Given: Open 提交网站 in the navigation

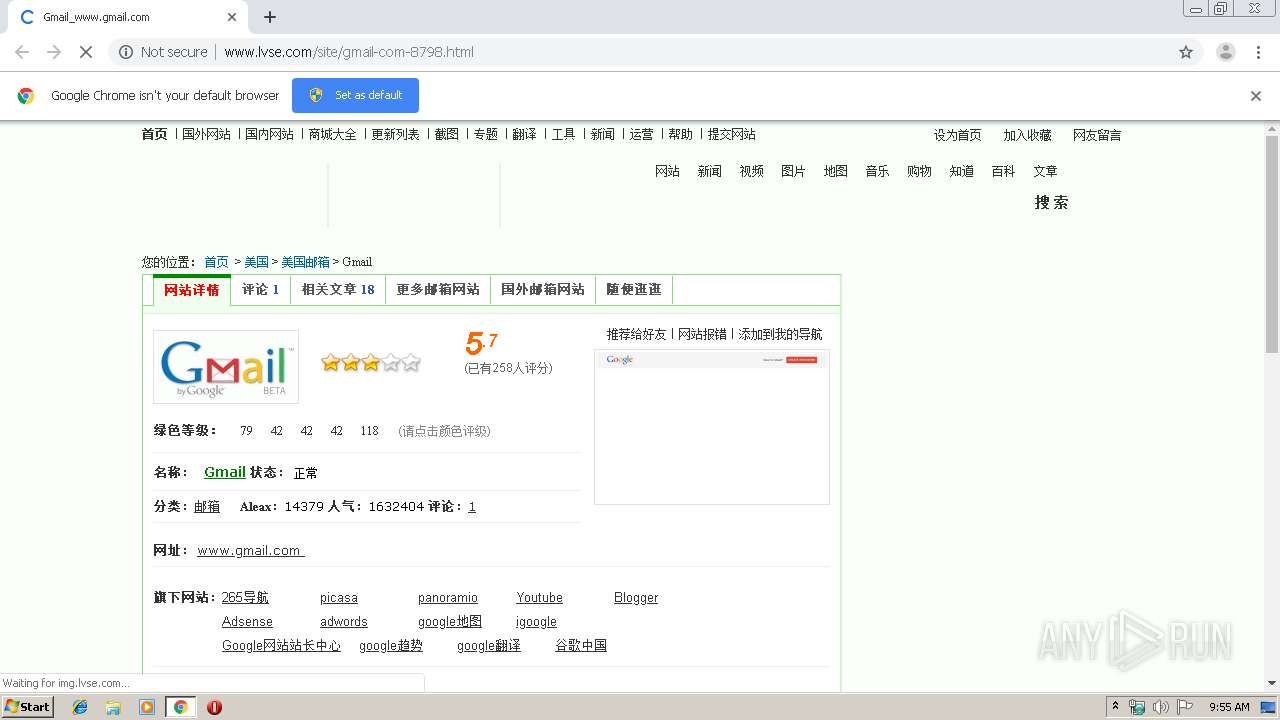Looking at the screenshot, I should click(732, 134).
